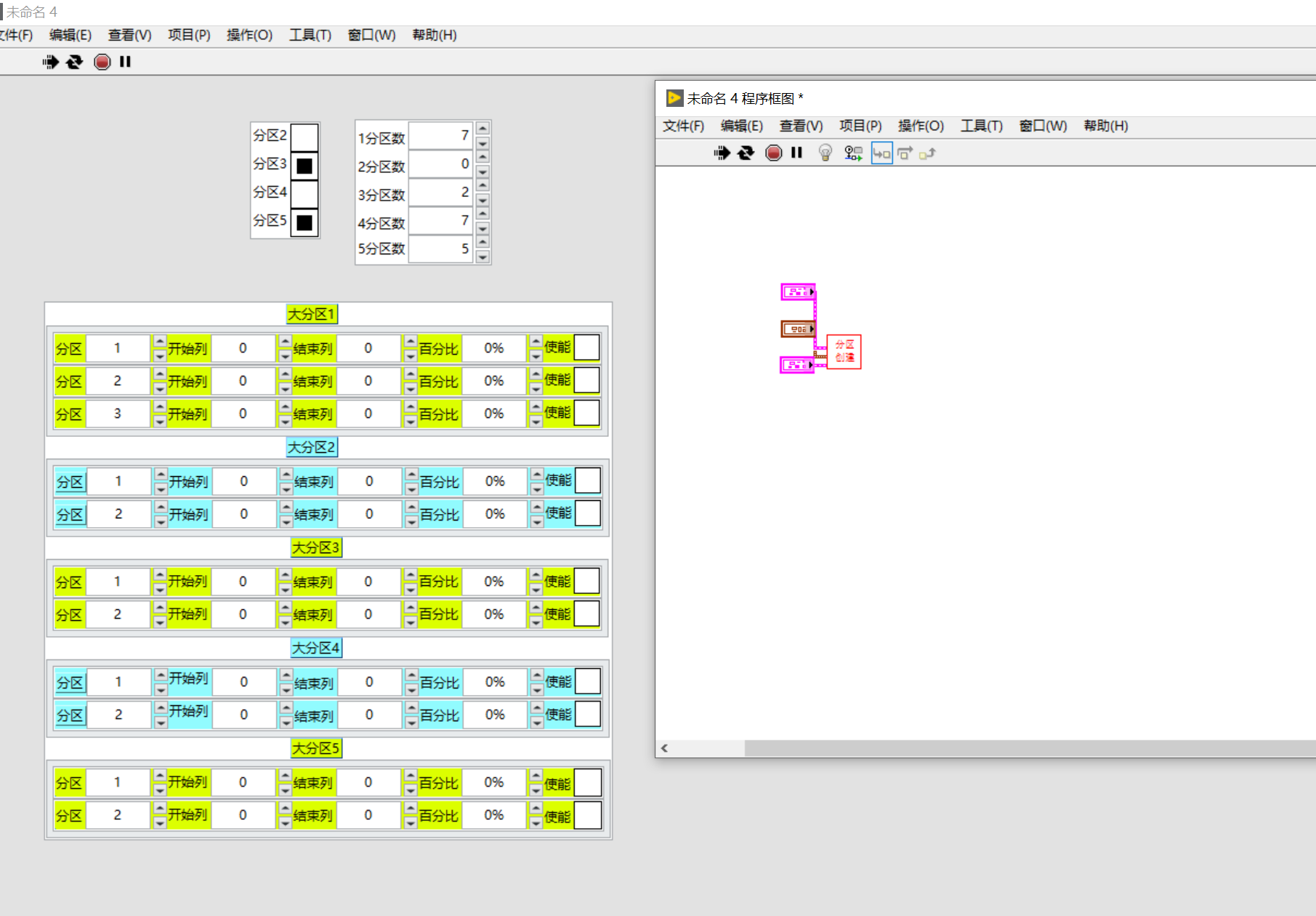Click the Step Out icon
The image size is (1316, 916).
(927, 153)
